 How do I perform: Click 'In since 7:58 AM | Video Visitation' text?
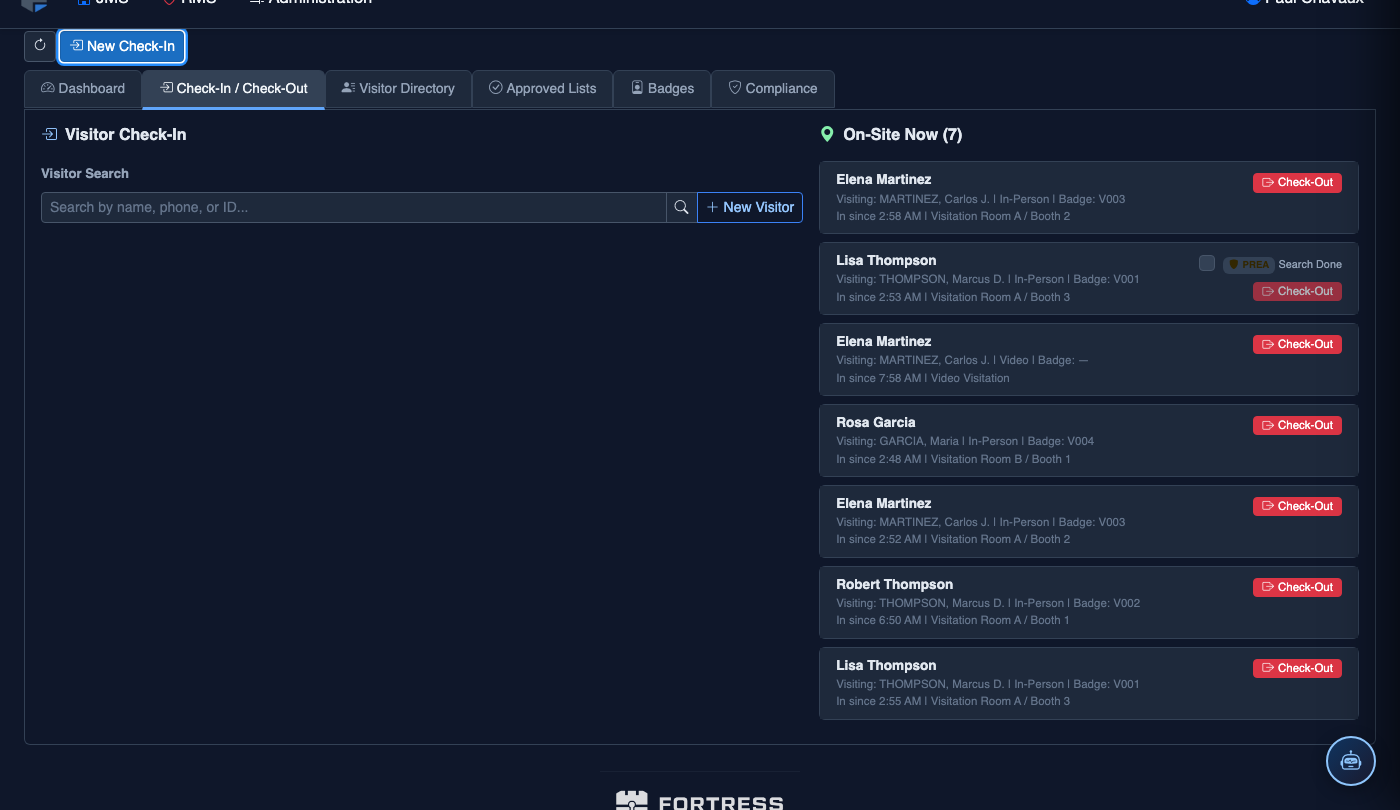(x=923, y=378)
